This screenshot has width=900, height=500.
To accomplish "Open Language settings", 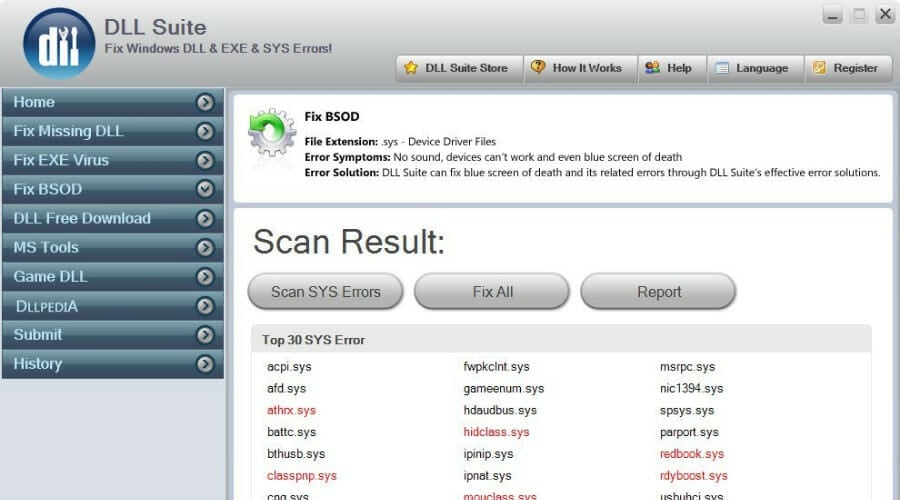I will tap(755, 68).
